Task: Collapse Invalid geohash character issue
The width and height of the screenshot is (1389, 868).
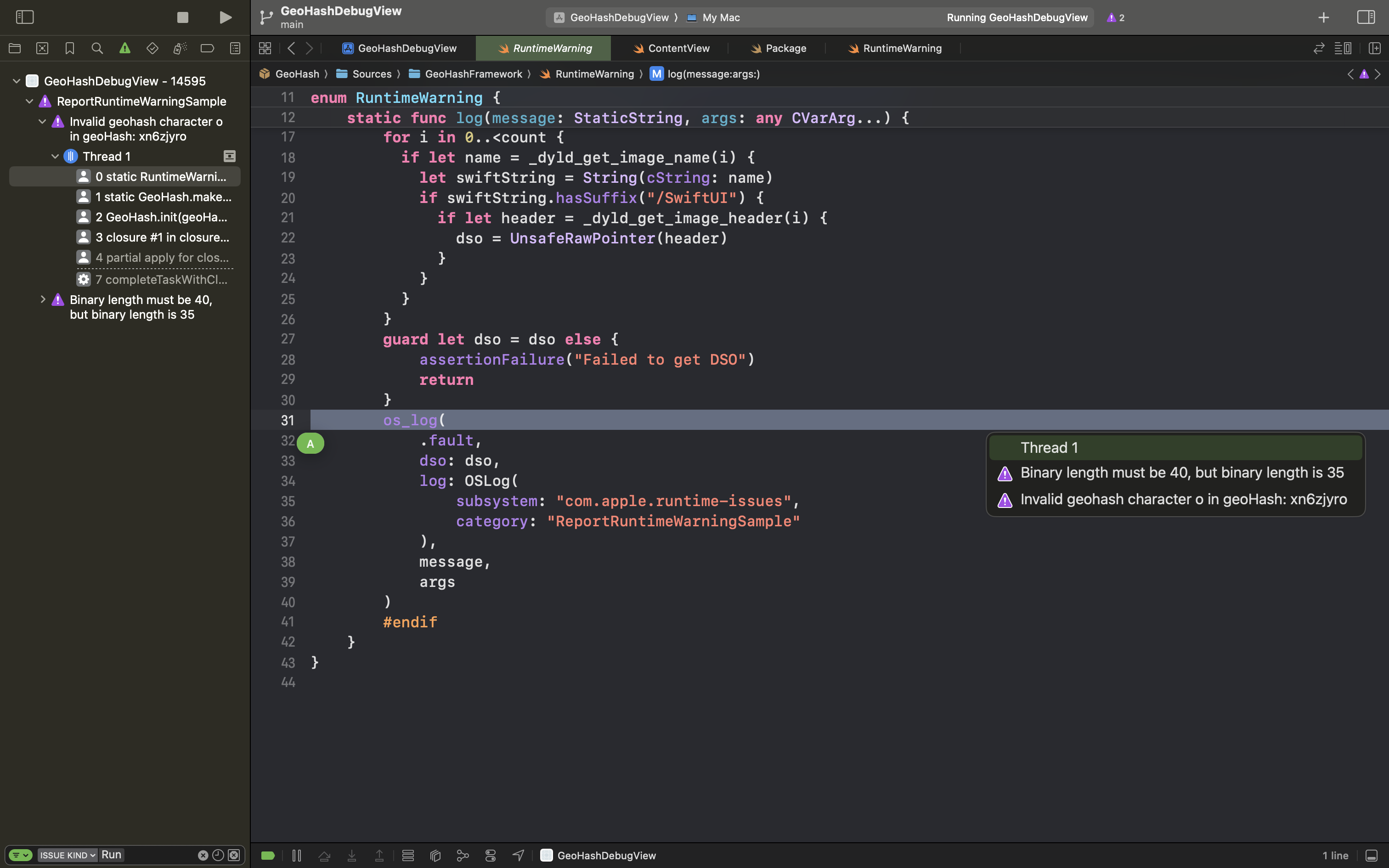Action: [x=42, y=121]
